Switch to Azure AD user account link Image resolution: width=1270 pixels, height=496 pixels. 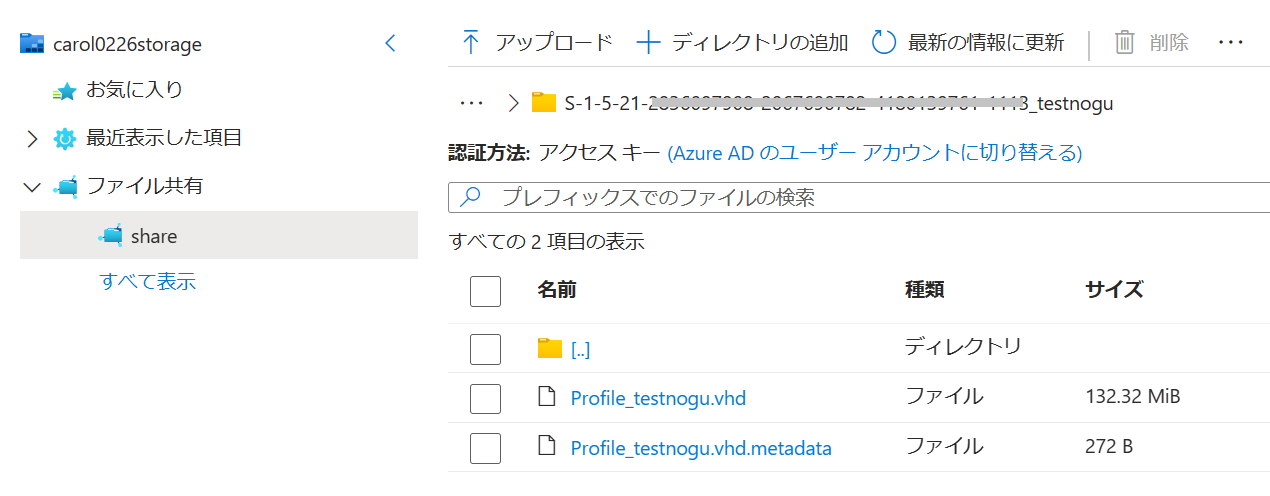coord(875,153)
